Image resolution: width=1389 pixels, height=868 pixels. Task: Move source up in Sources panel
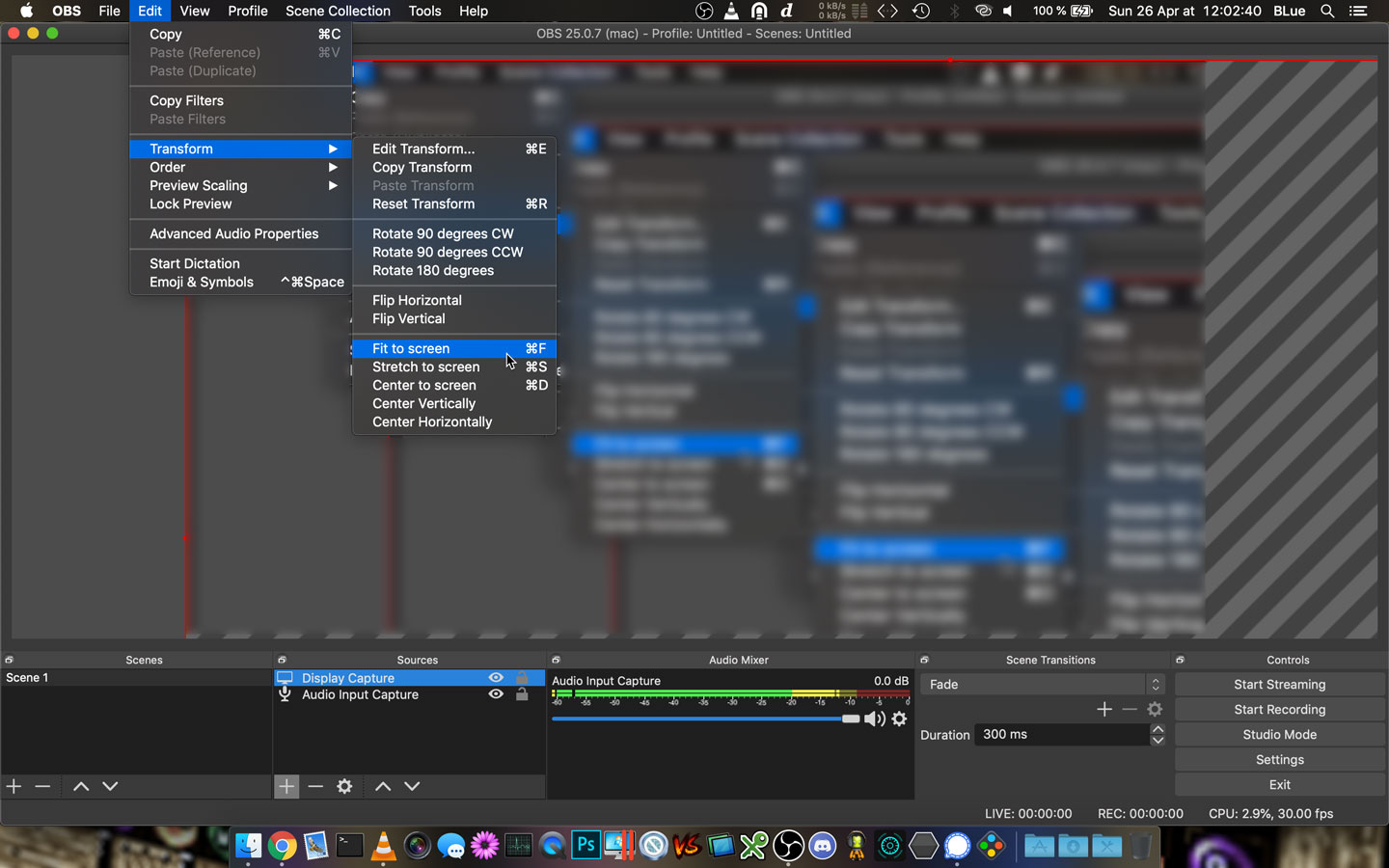[383, 786]
